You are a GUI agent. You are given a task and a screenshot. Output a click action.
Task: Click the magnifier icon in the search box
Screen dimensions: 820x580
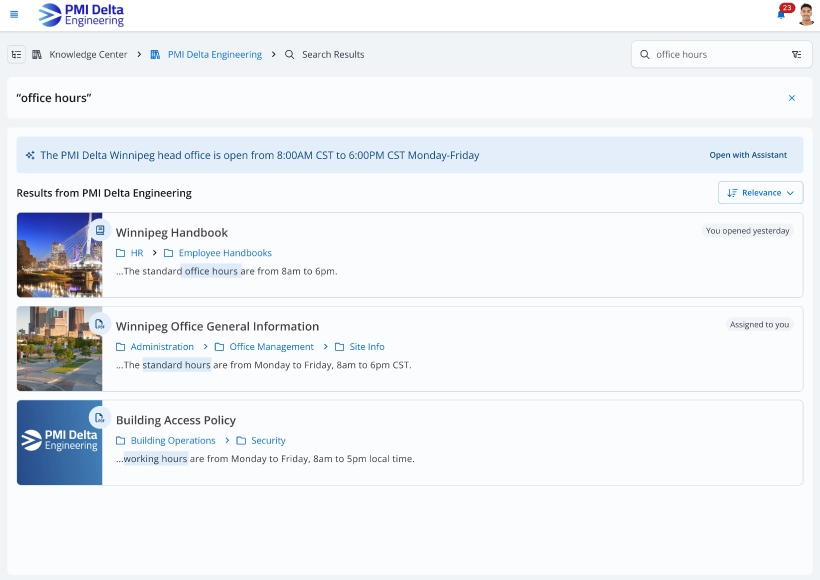(645, 54)
